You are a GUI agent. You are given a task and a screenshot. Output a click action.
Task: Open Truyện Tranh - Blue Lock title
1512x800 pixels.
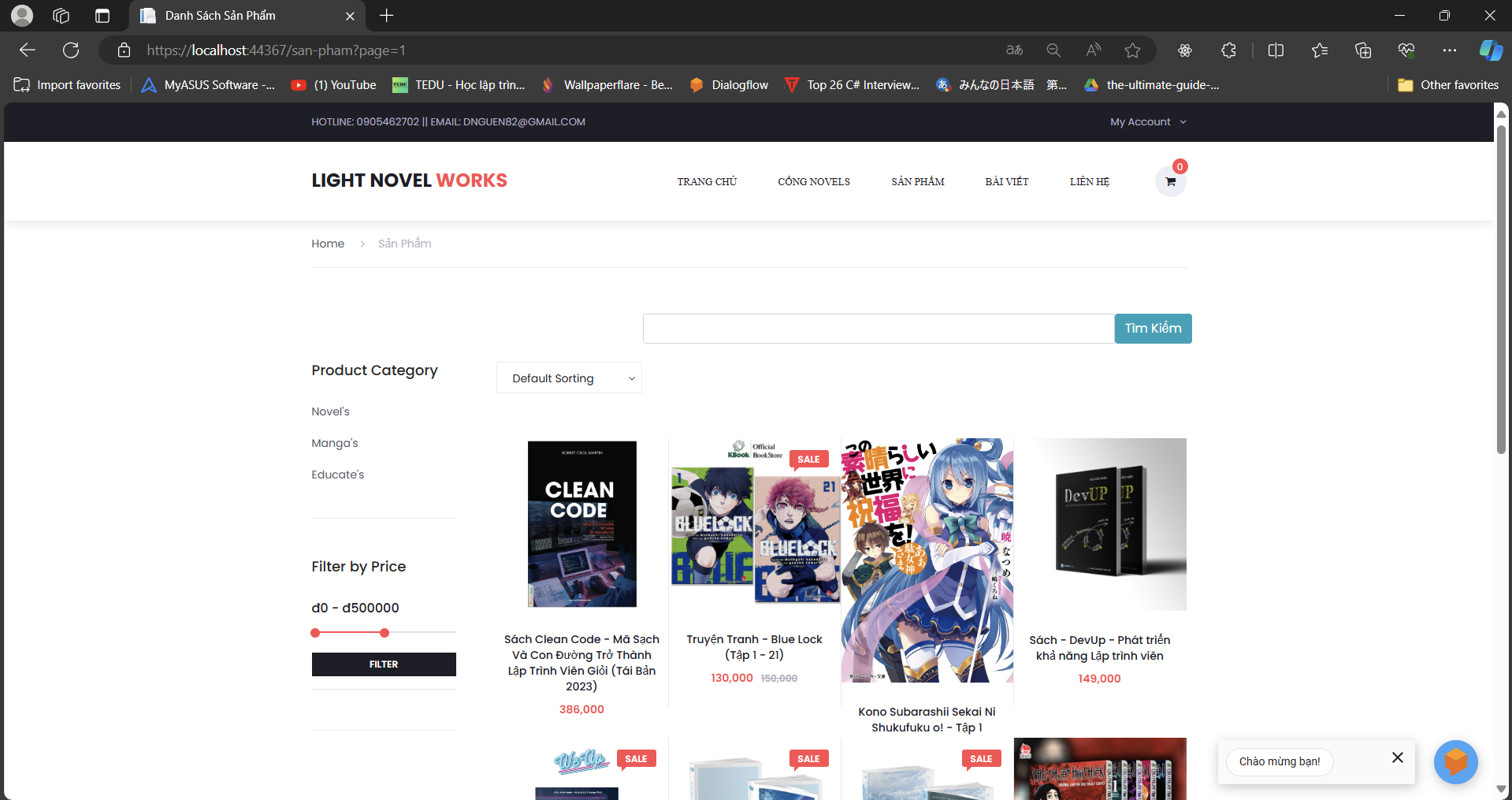tap(754, 647)
